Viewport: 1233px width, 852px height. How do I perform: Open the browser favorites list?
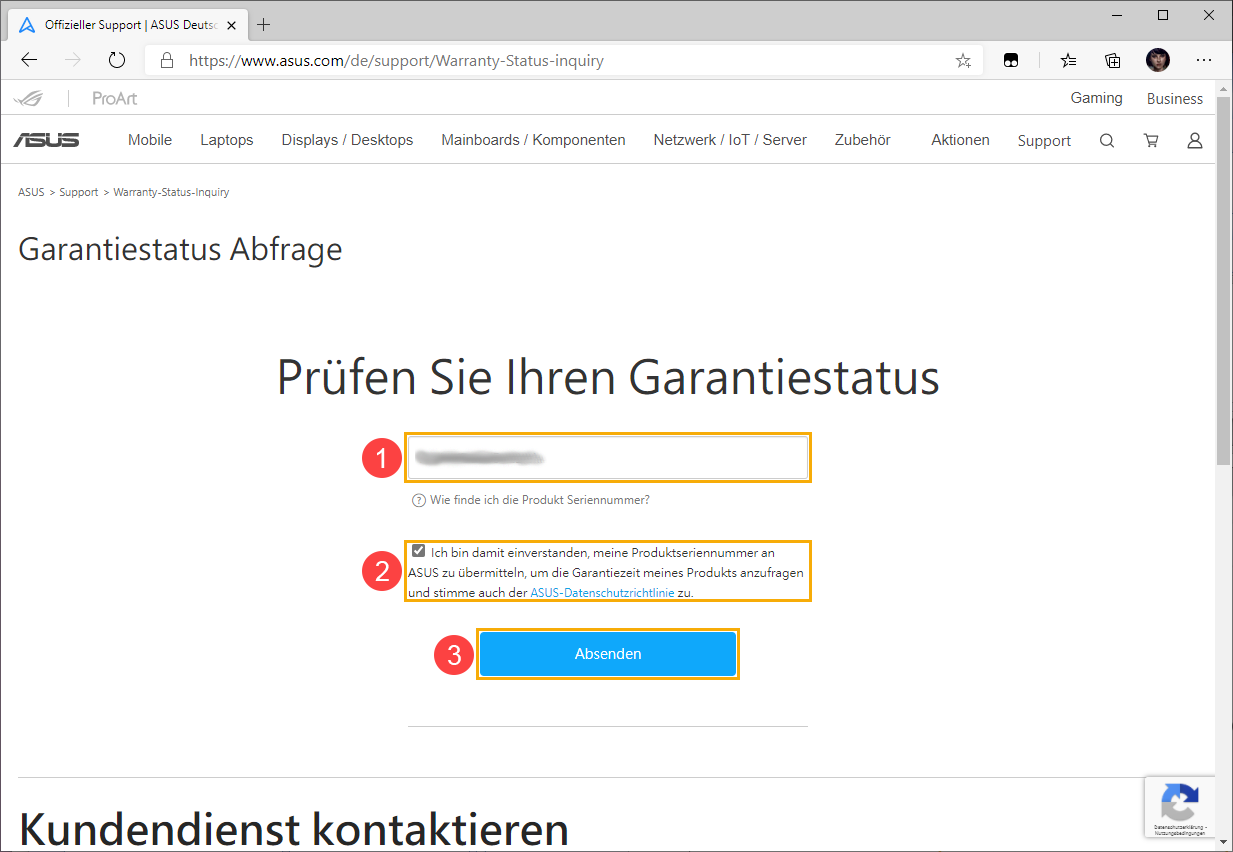pos(1069,60)
